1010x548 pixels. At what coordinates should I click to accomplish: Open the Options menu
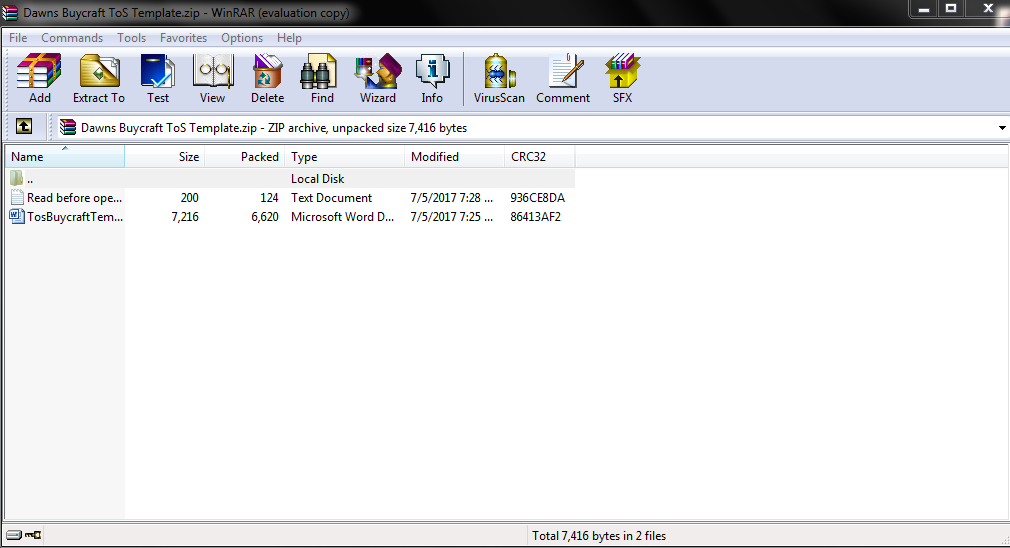click(x=242, y=38)
